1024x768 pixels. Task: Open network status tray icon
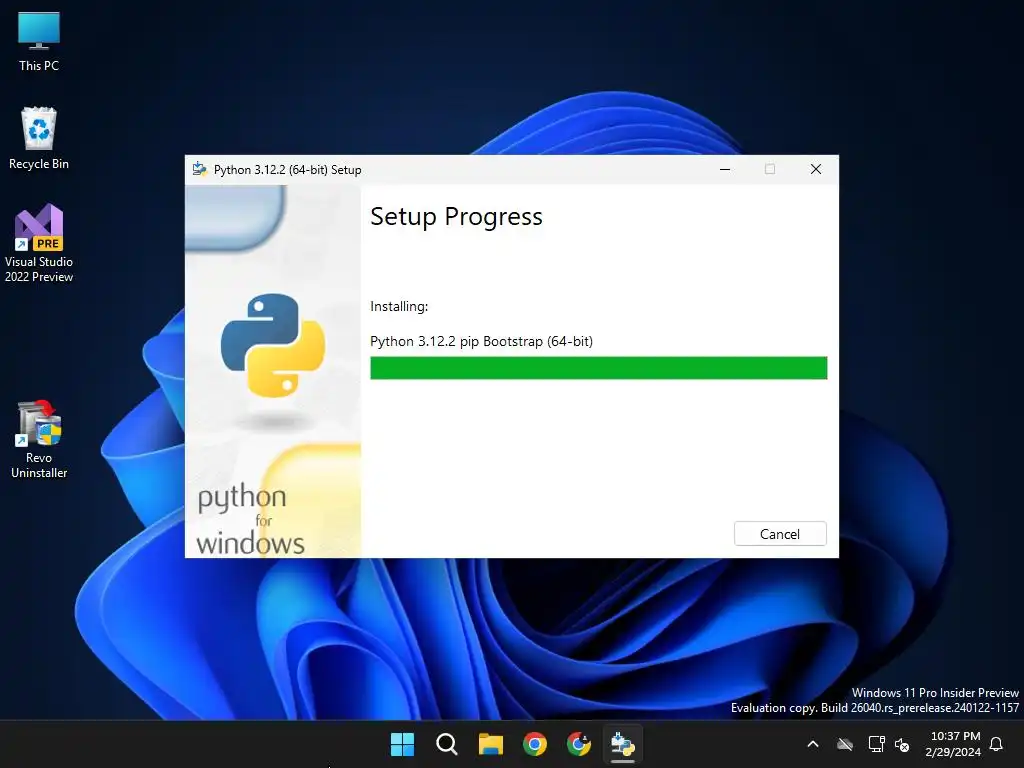[x=876, y=744]
